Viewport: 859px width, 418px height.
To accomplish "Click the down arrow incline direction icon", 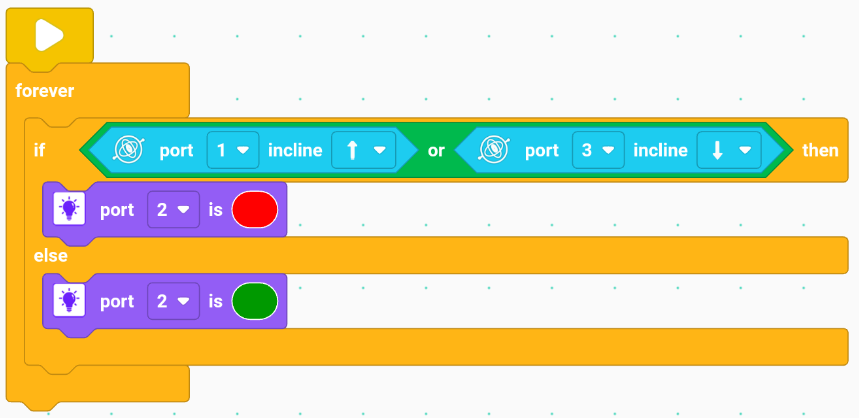I will [719, 150].
